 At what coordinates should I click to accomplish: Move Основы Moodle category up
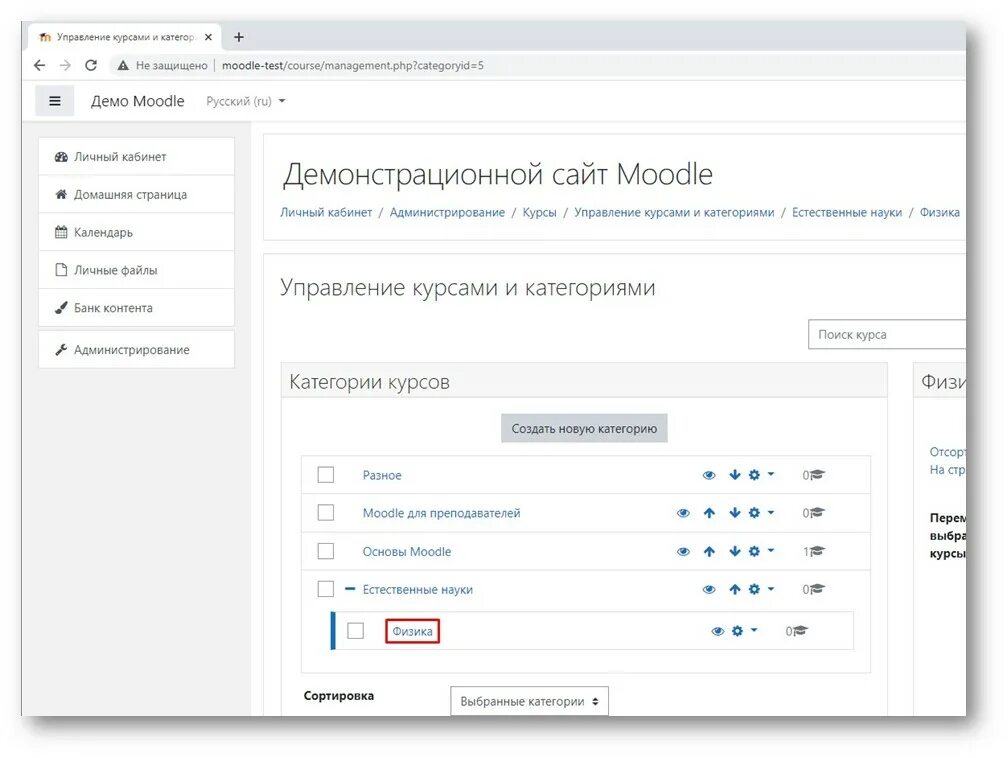(709, 552)
